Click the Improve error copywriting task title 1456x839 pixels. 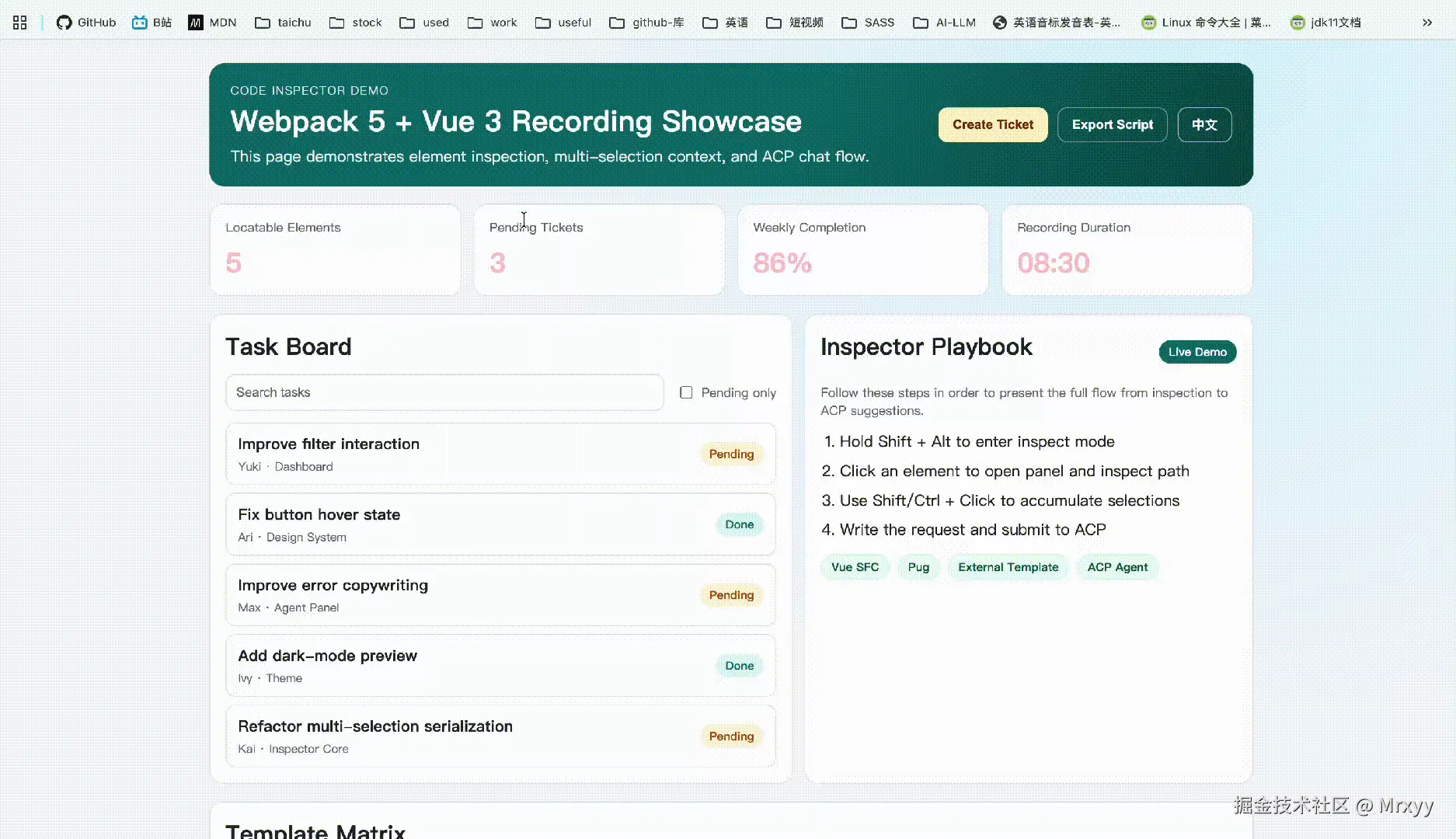[333, 585]
